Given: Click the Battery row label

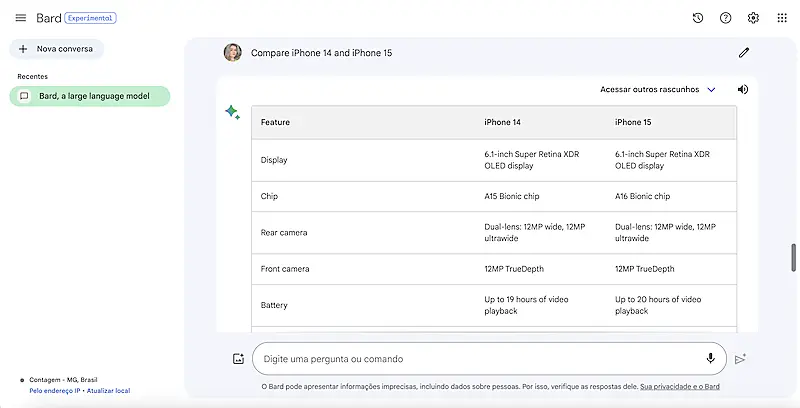Looking at the screenshot, I should coord(274,305).
